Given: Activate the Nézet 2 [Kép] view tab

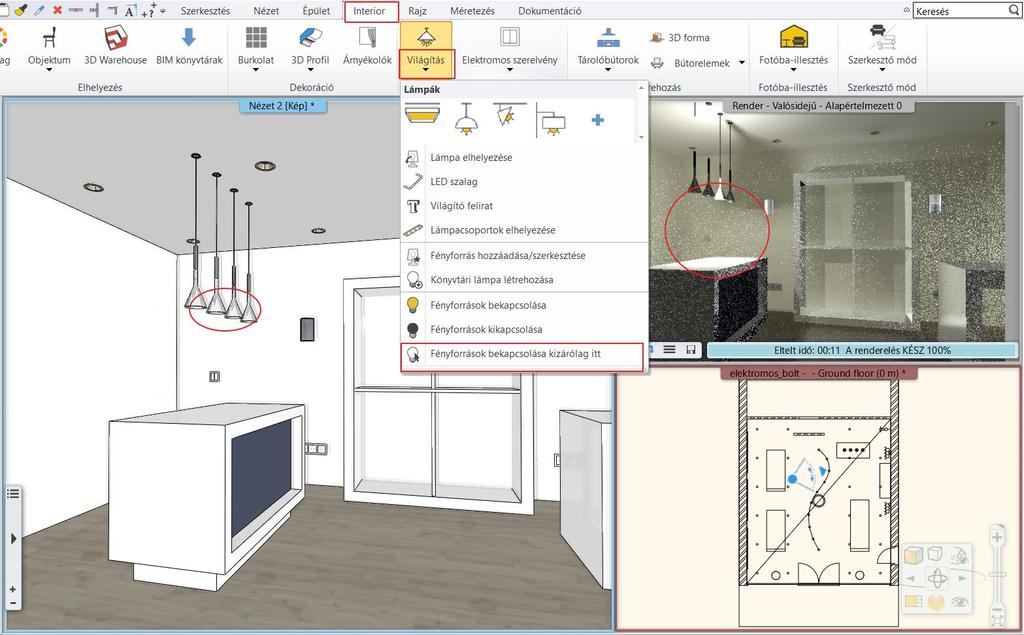Looking at the screenshot, I should (x=281, y=106).
